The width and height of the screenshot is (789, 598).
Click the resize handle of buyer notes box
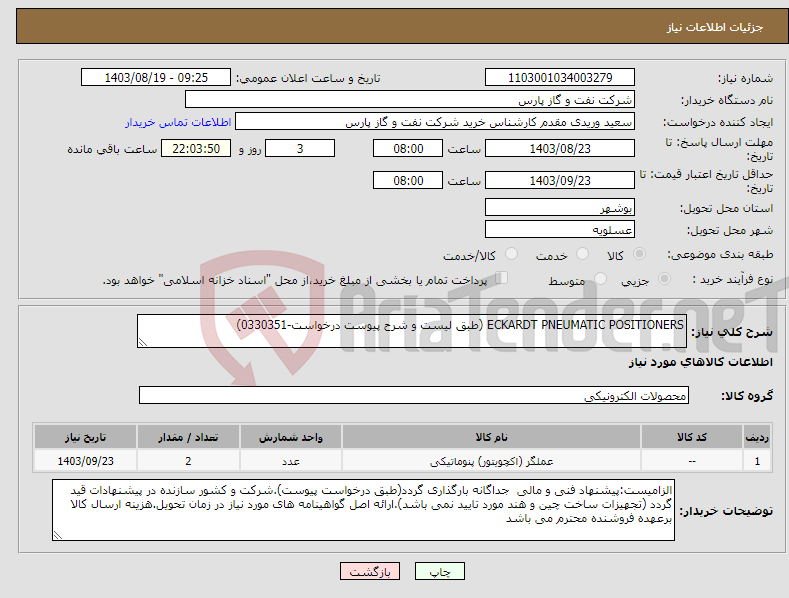pos(58,536)
